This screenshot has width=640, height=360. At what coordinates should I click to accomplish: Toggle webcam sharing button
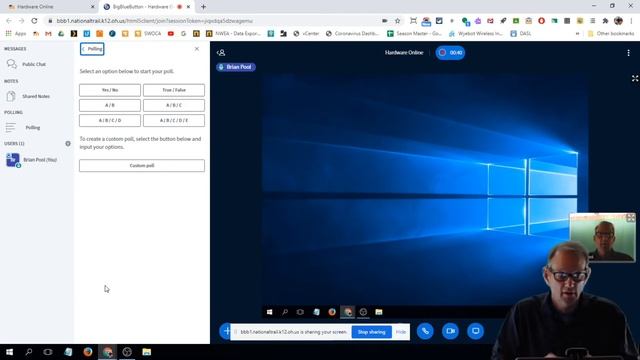tap(450, 331)
